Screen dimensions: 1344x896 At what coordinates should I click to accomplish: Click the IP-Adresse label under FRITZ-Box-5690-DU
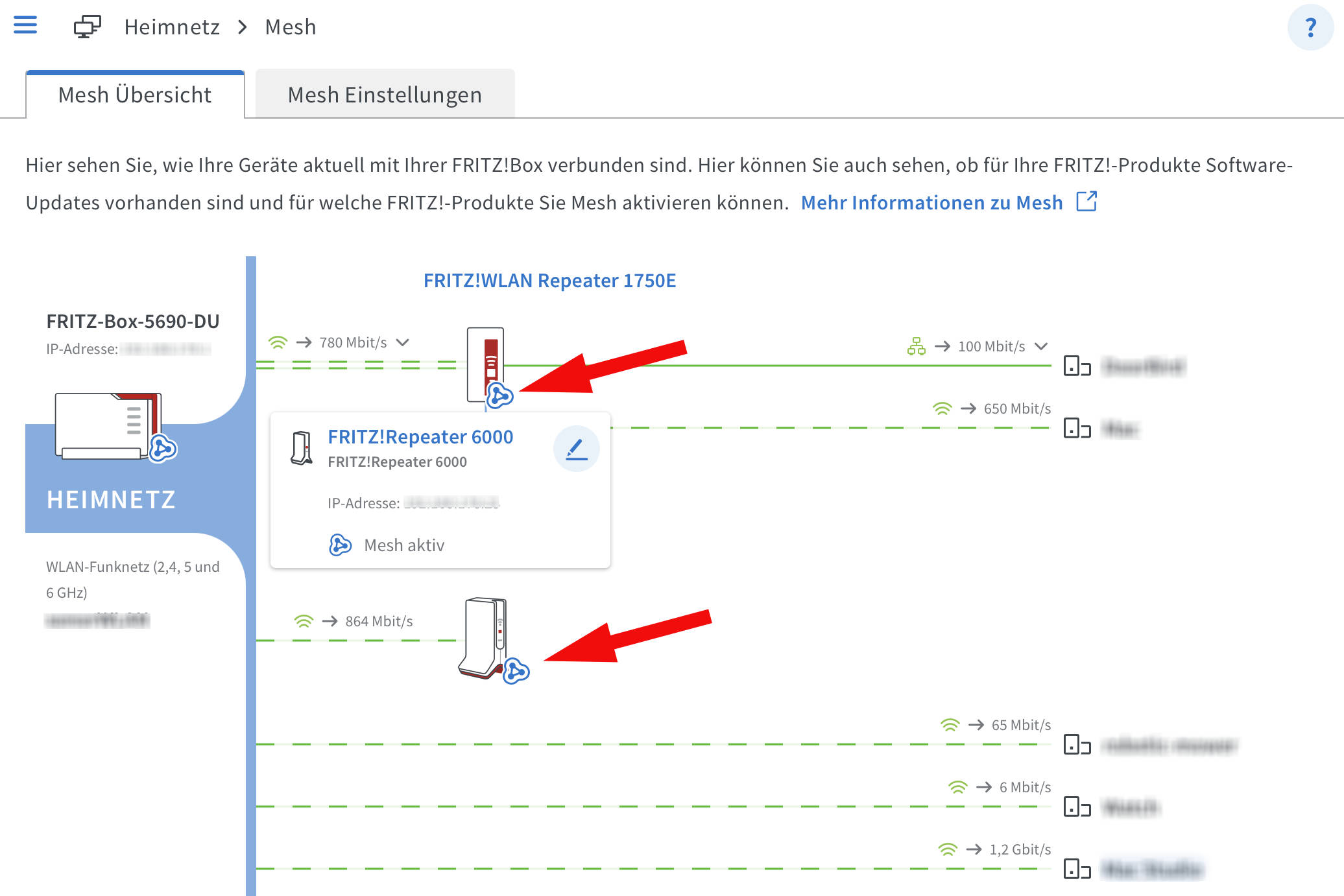pos(82,349)
